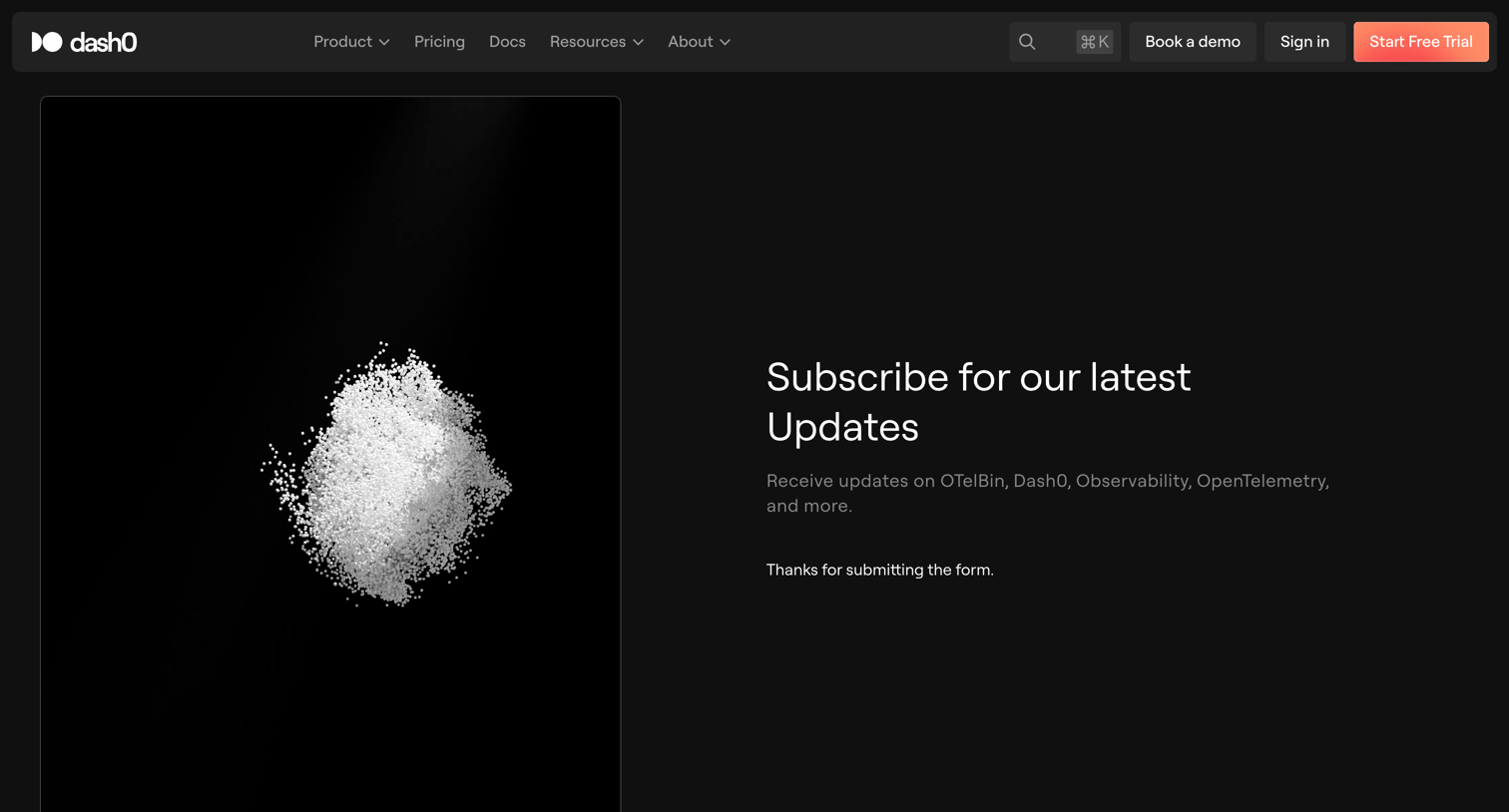Expand the Resources dropdown menu
Screen dimensions: 1509x812
click(x=596, y=42)
